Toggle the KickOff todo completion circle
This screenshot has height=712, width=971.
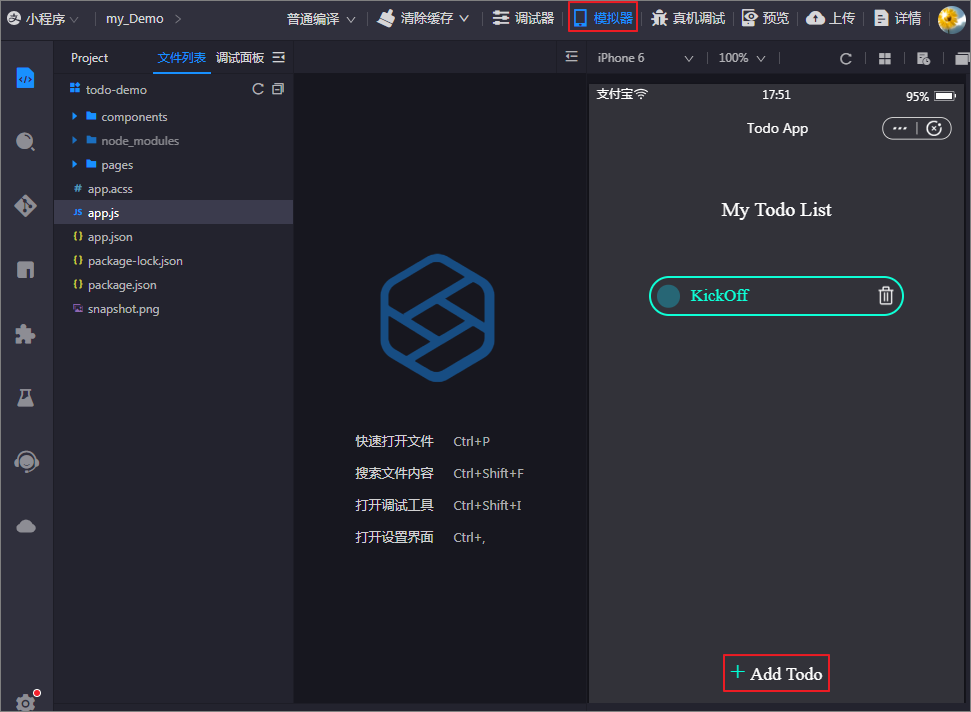[668, 296]
